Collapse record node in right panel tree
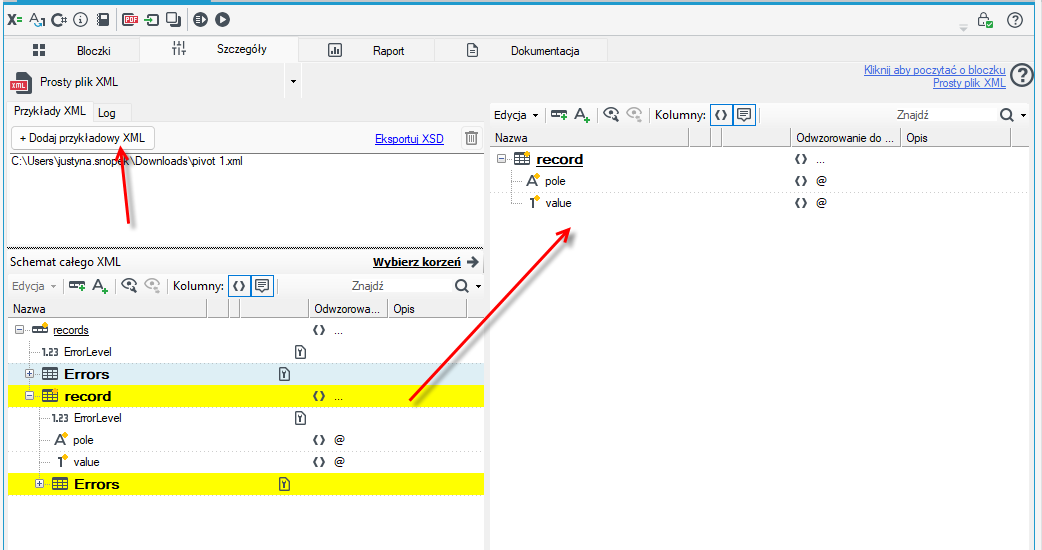1042x550 pixels. [501, 159]
